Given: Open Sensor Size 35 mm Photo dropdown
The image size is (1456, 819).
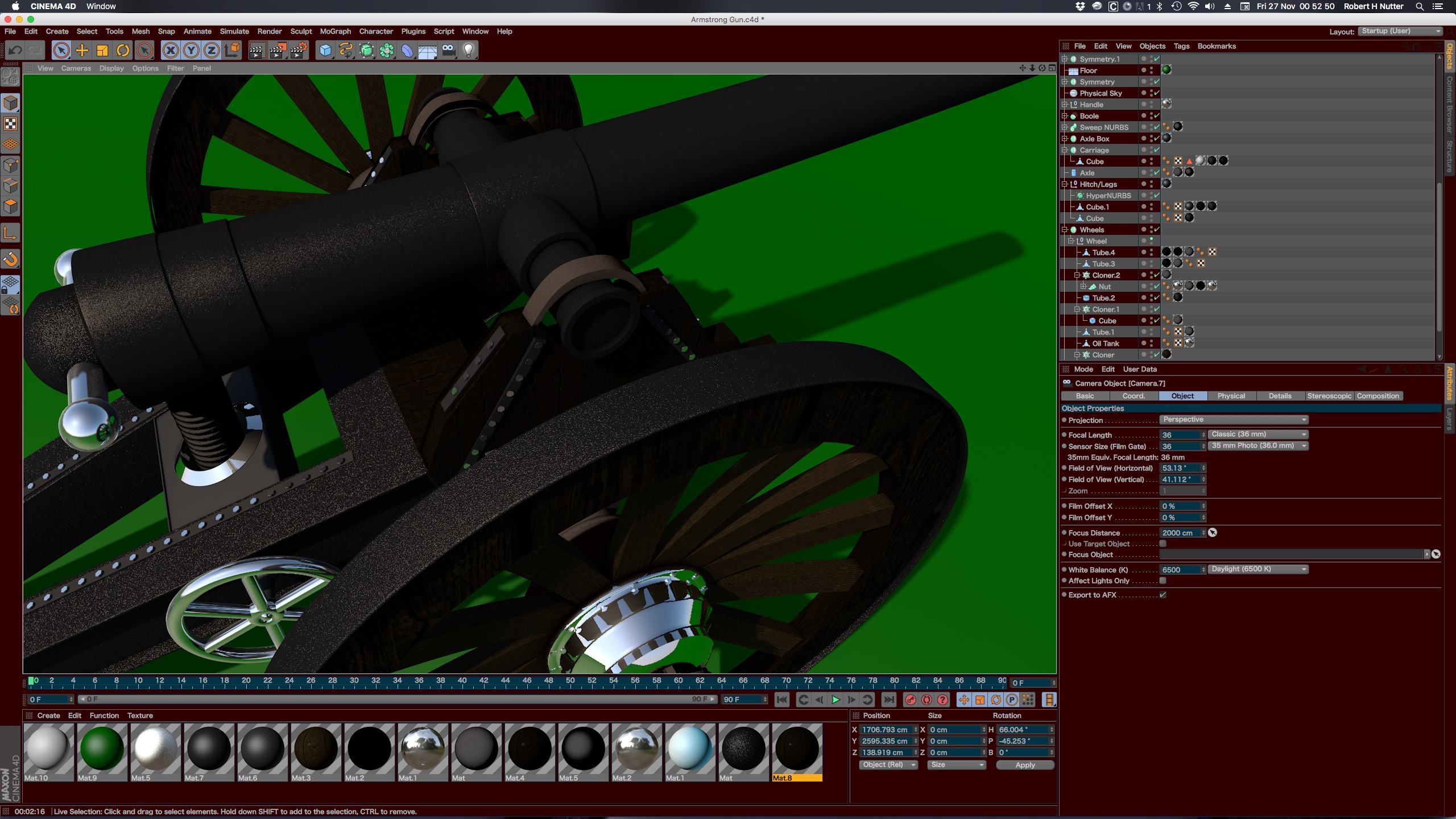Looking at the screenshot, I should (1258, 446).
